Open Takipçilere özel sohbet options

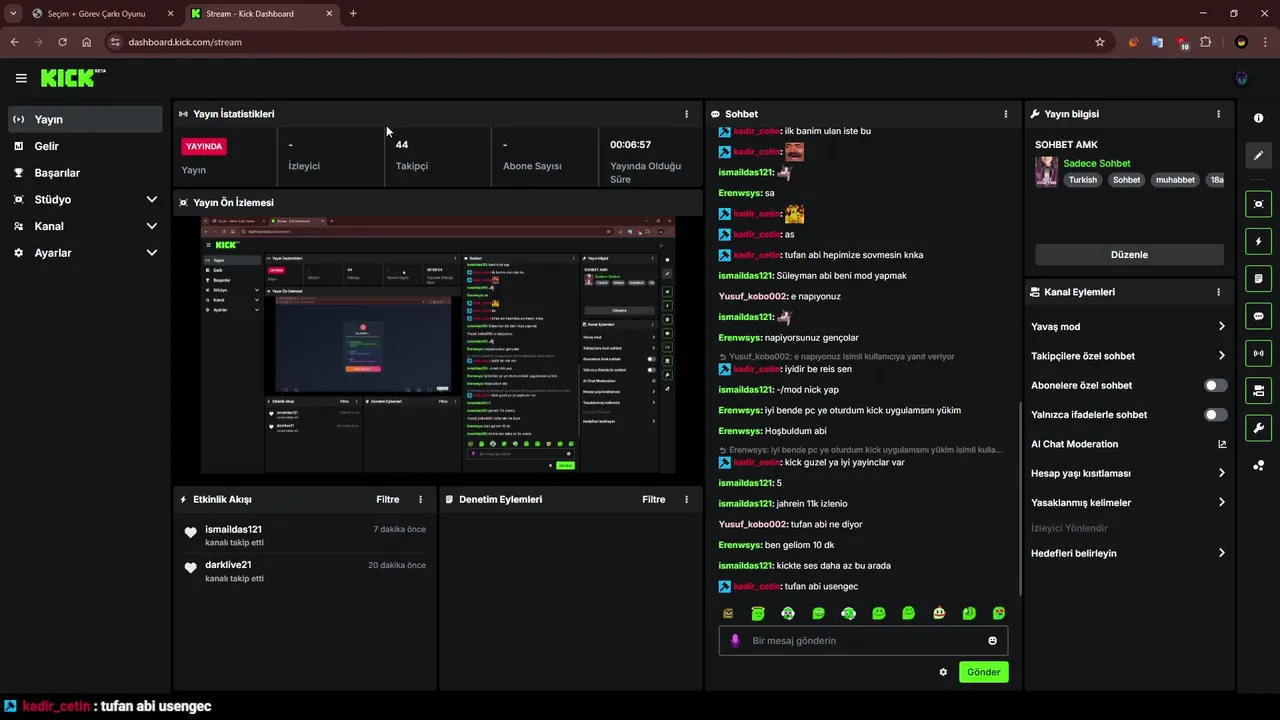click(1128, 356)
